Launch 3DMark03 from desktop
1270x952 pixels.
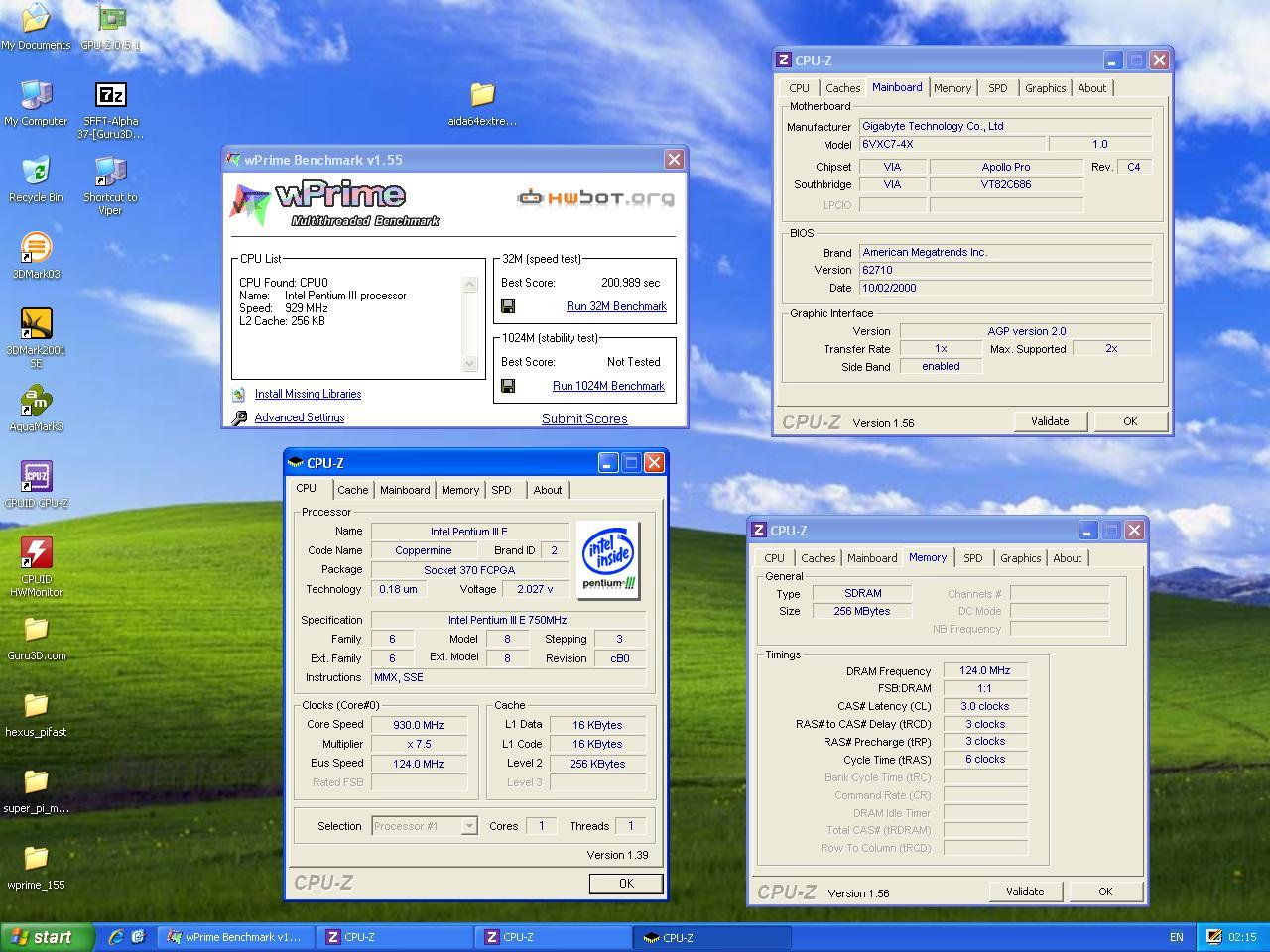[x=36, y=256]
